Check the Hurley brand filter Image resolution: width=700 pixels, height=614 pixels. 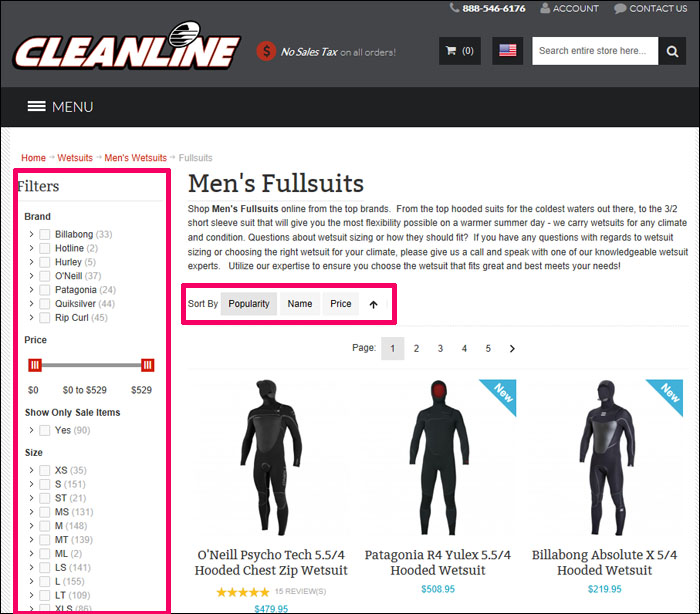point(45,262)
